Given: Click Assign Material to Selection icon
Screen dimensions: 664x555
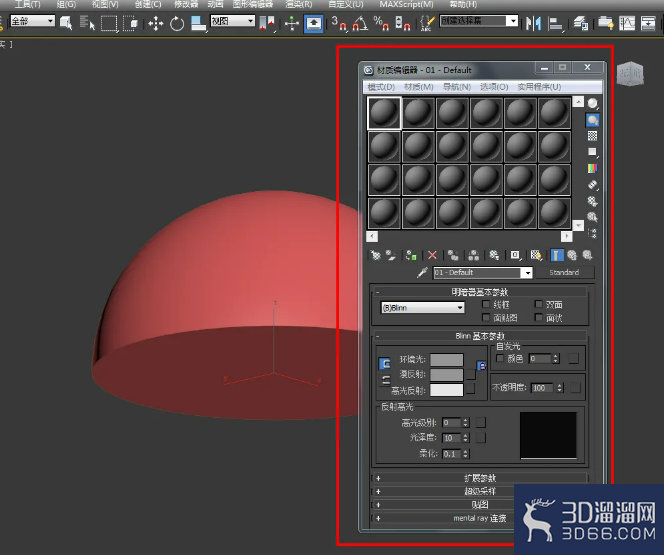Looking at the screenshot, I should pyautogui.click(x=411, y=255).
